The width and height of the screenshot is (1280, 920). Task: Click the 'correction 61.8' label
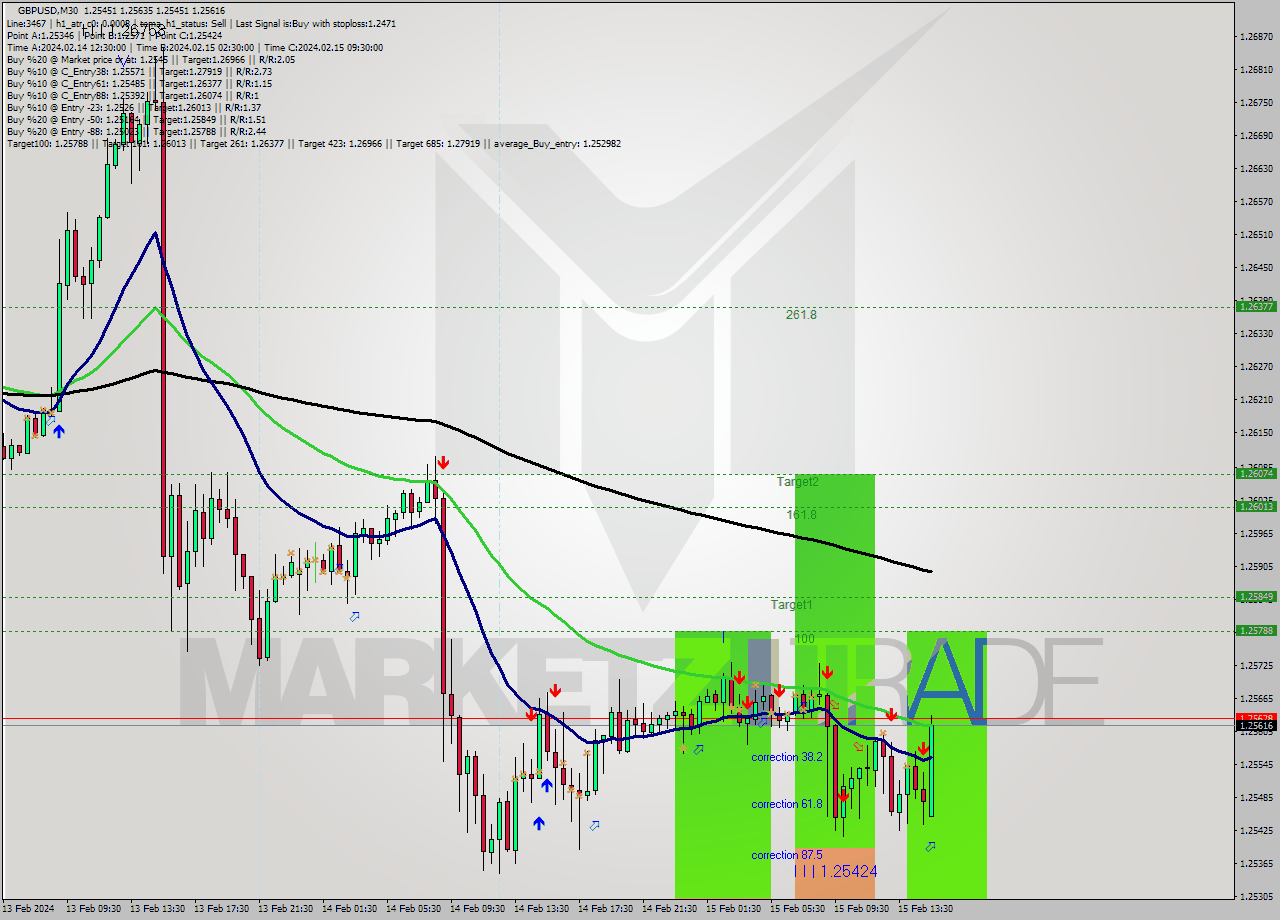787,804
